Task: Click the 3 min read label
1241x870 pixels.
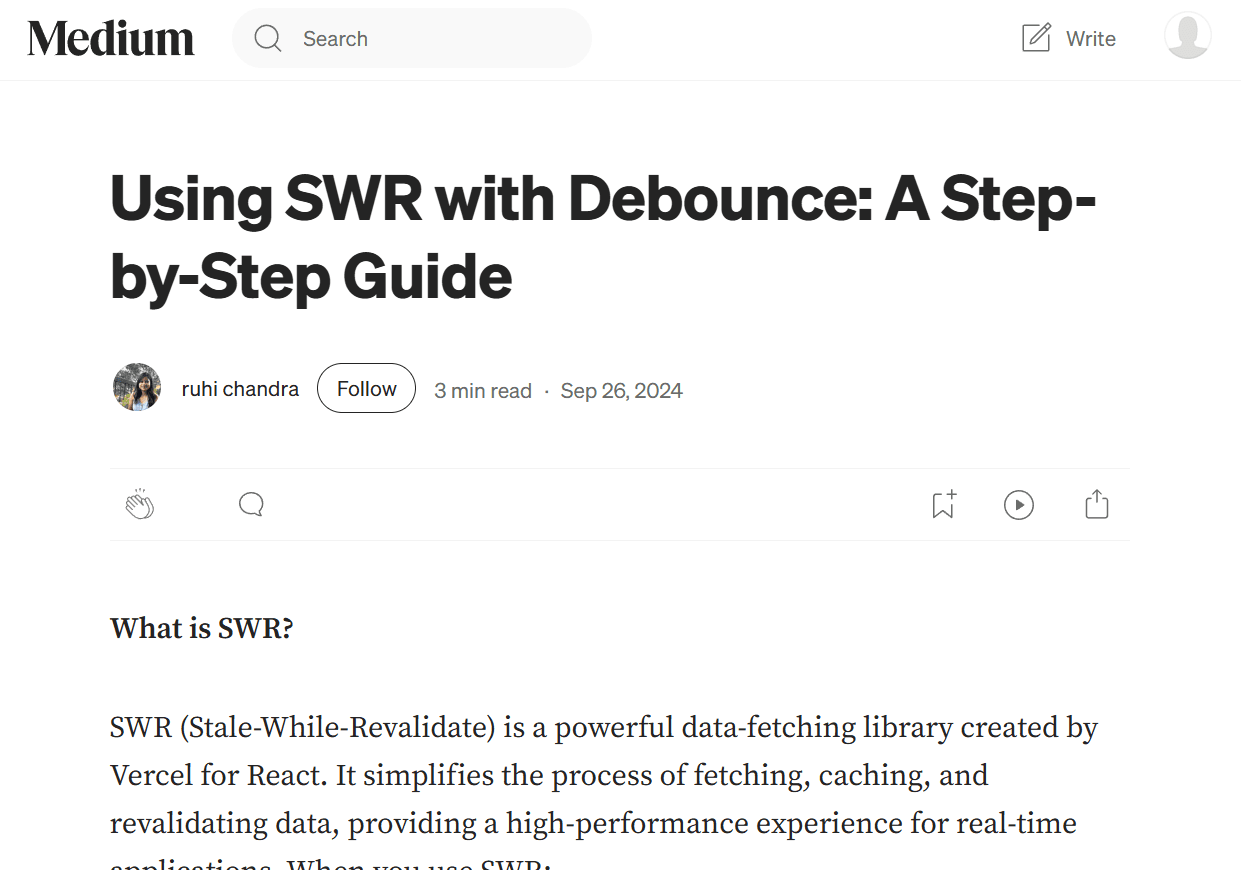Action: (x=482, y=390)
